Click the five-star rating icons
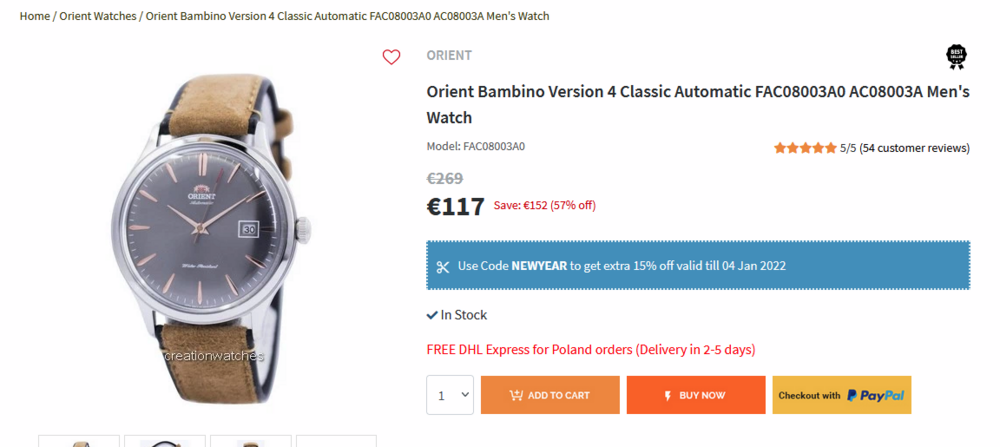Screen dimensions: 1000x447 click(805, 148)
